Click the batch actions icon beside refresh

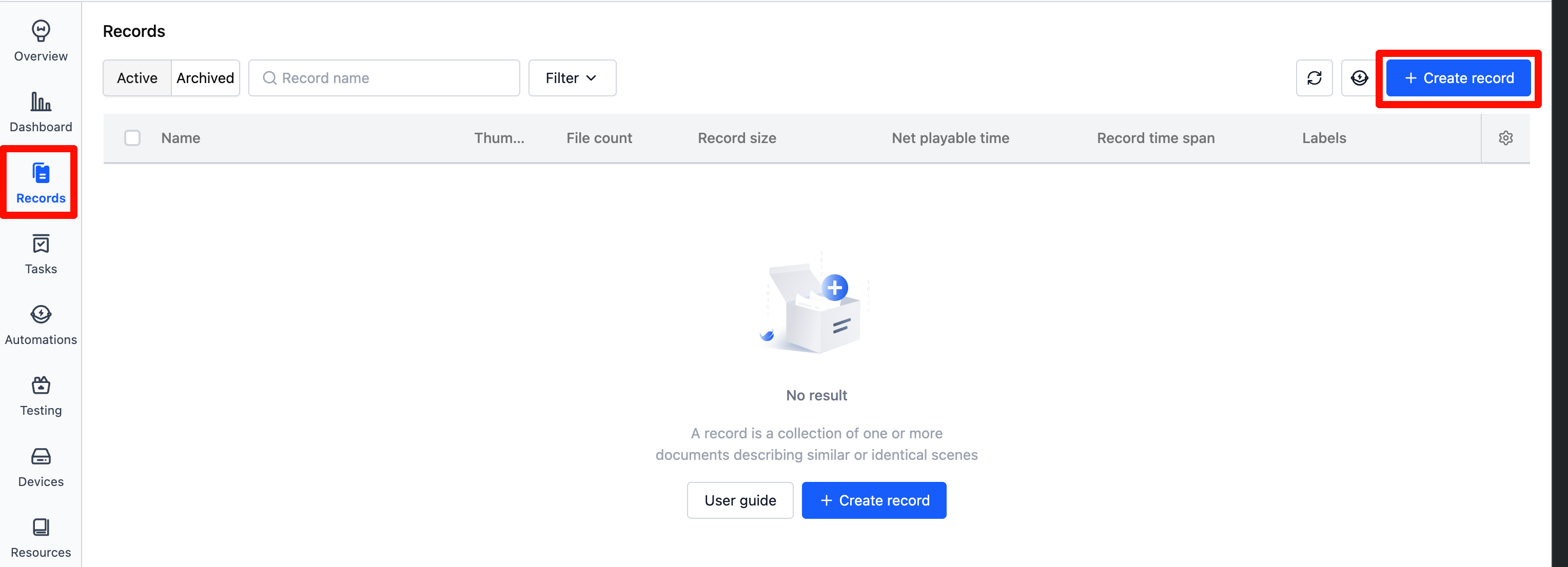click(x=1358, y=78)
